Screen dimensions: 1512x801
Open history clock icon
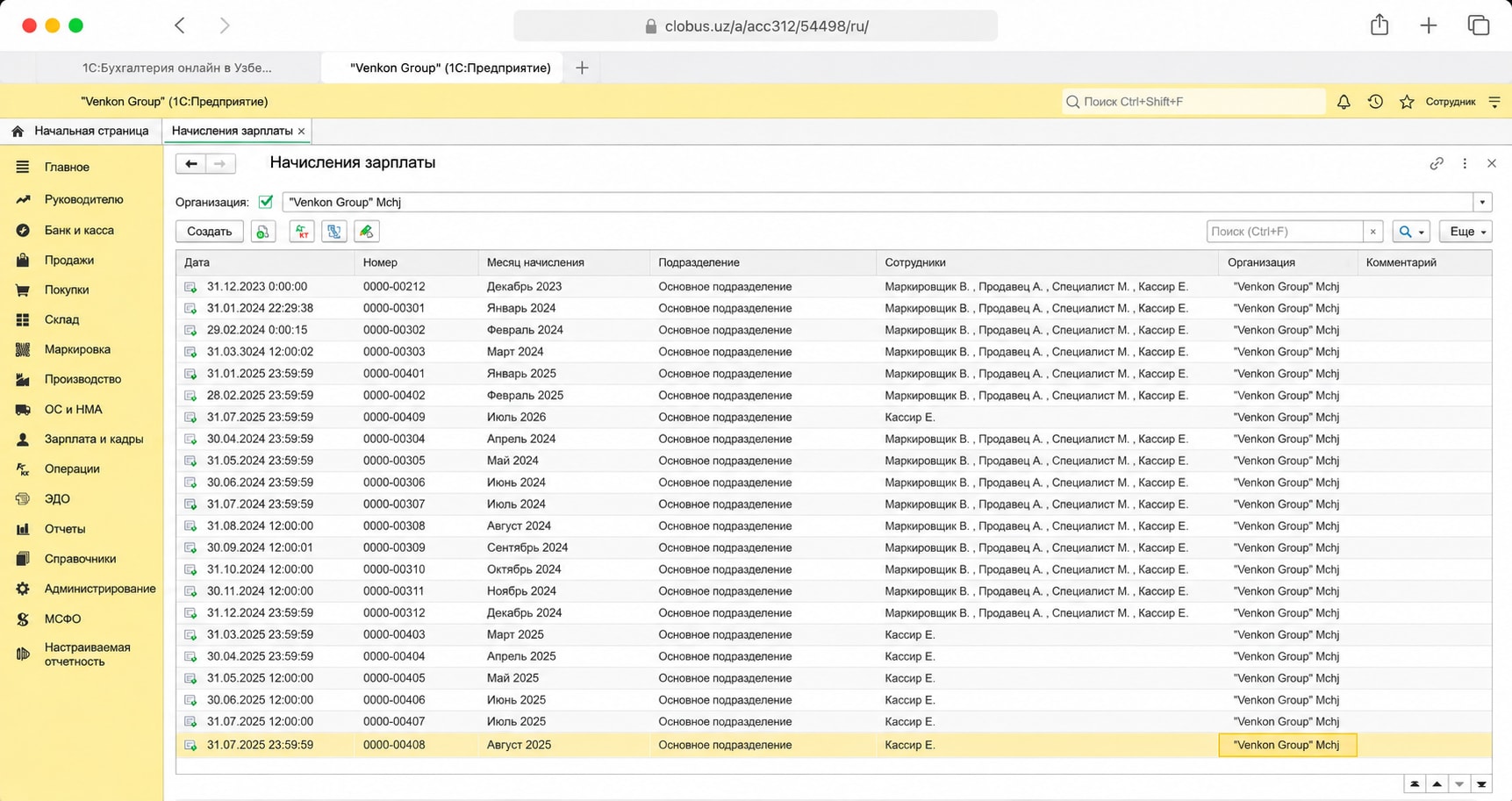pyautogui.click(x=1375, y=102)
